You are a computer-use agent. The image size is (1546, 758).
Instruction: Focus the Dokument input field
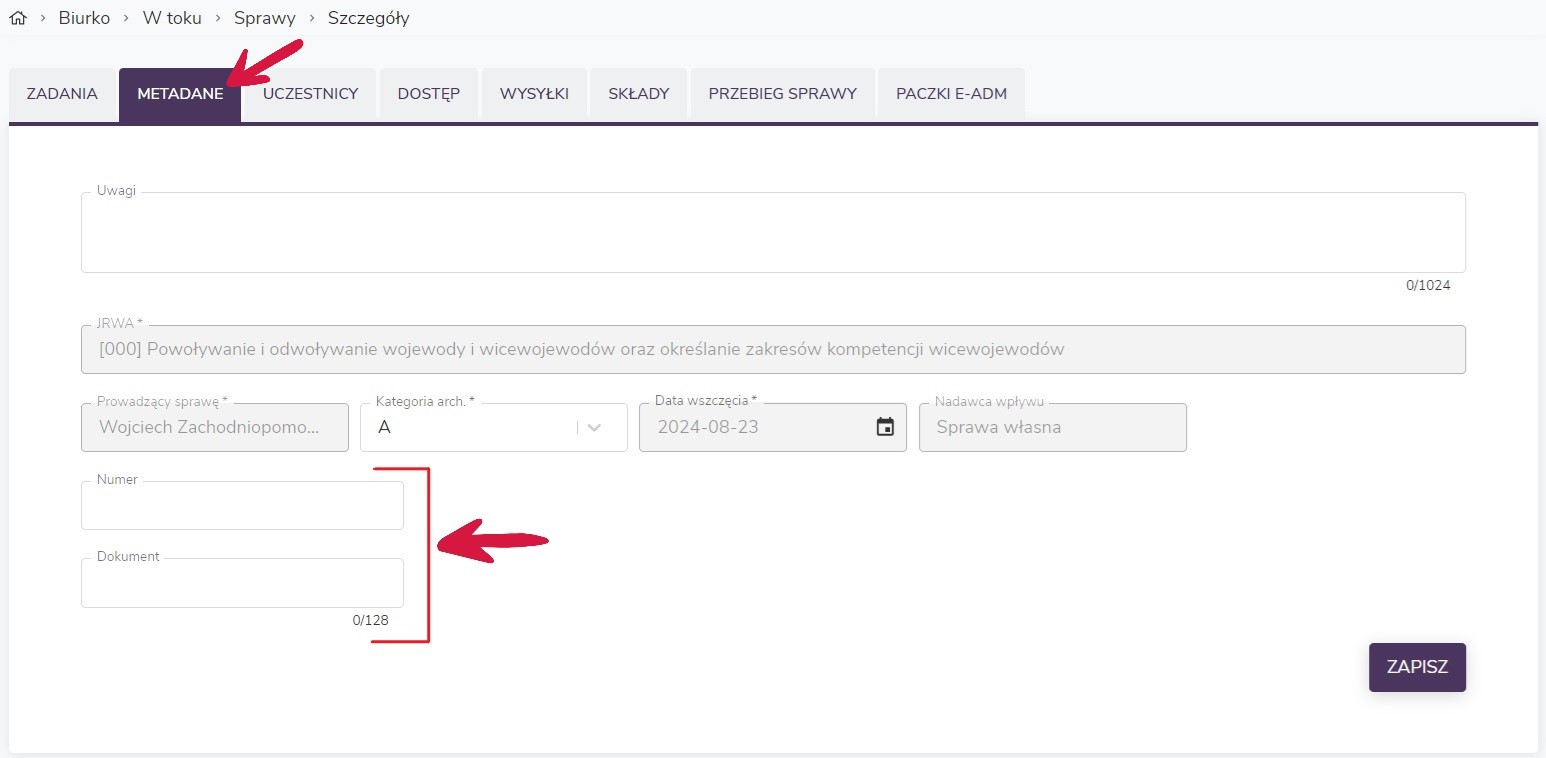tap(242, 584)
